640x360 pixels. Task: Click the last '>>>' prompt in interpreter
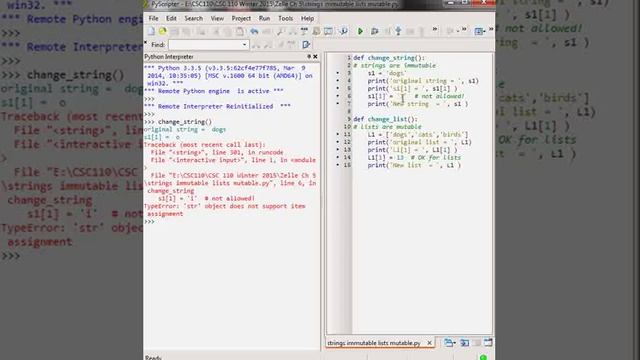pyautogui.click(x=149, y=222)
